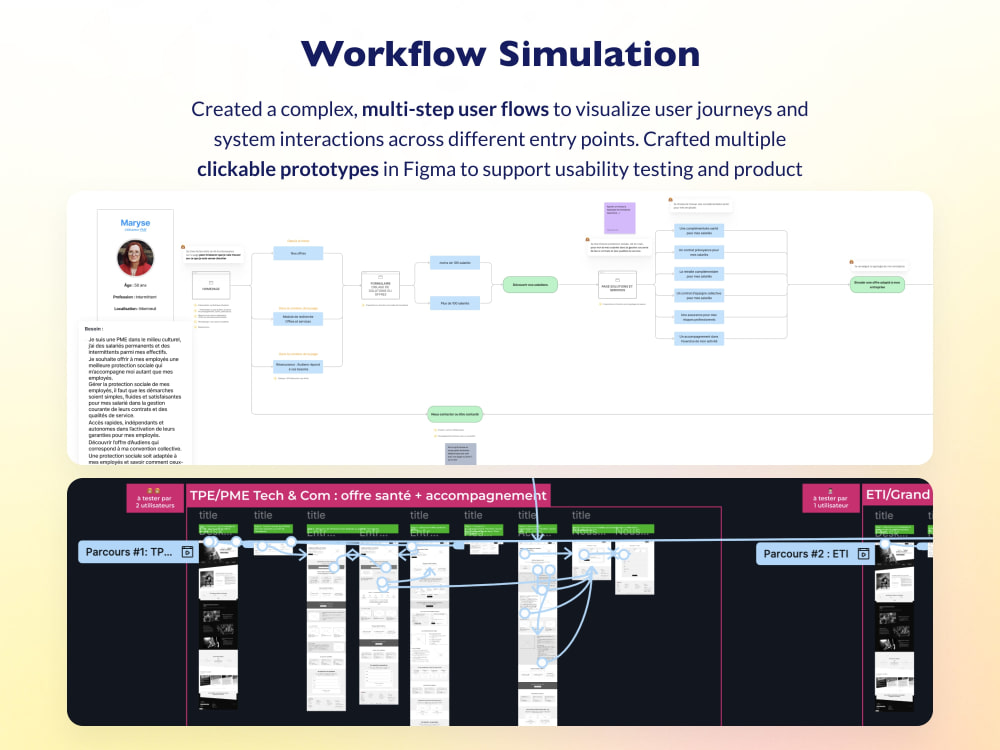Select the dark homepage frame under Parcours #2 : ETI
Viewport: 1000px width, 750px height.
point(894,628)
